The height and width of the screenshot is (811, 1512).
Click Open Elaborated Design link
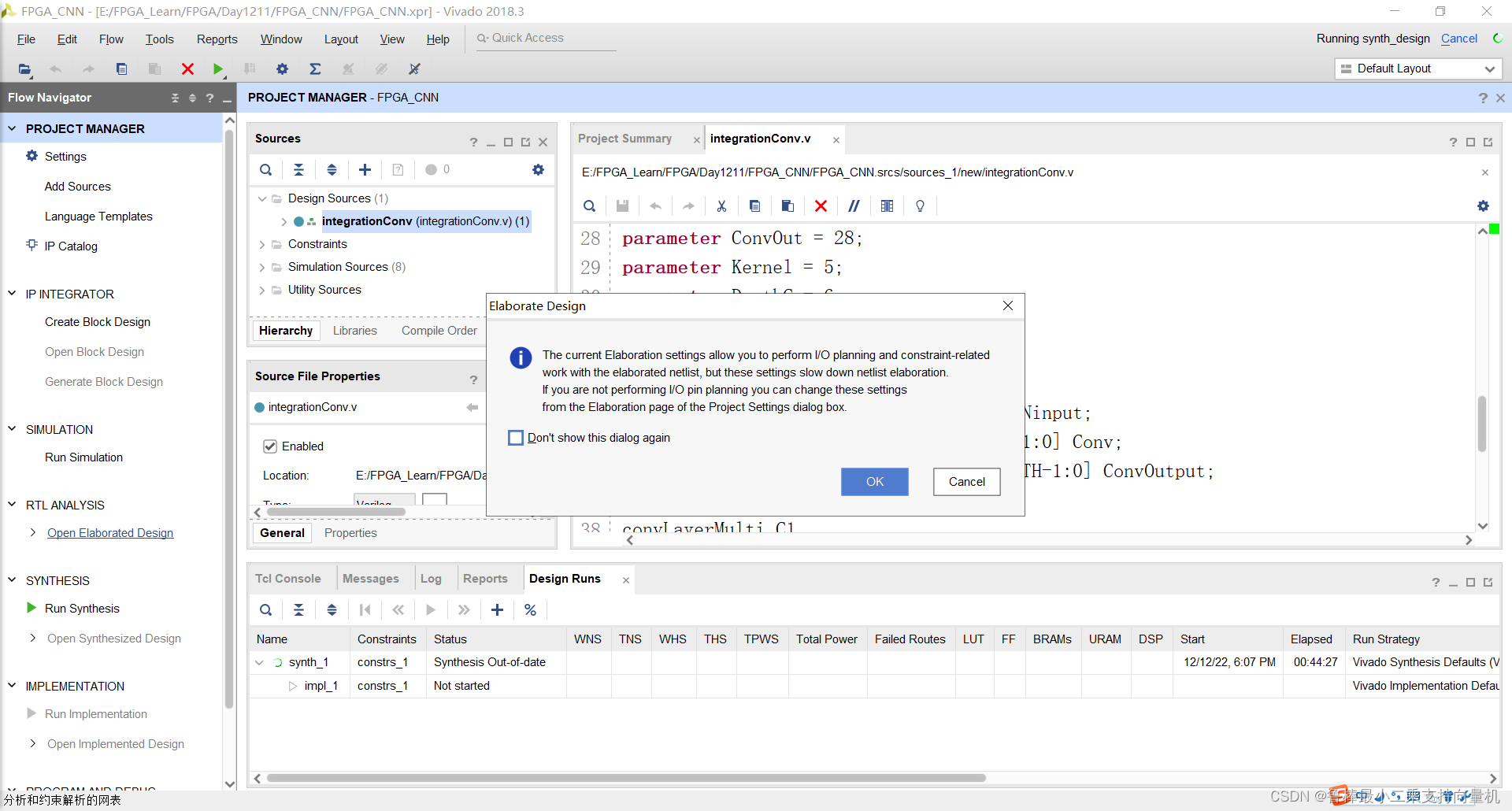tap(110, 533)
